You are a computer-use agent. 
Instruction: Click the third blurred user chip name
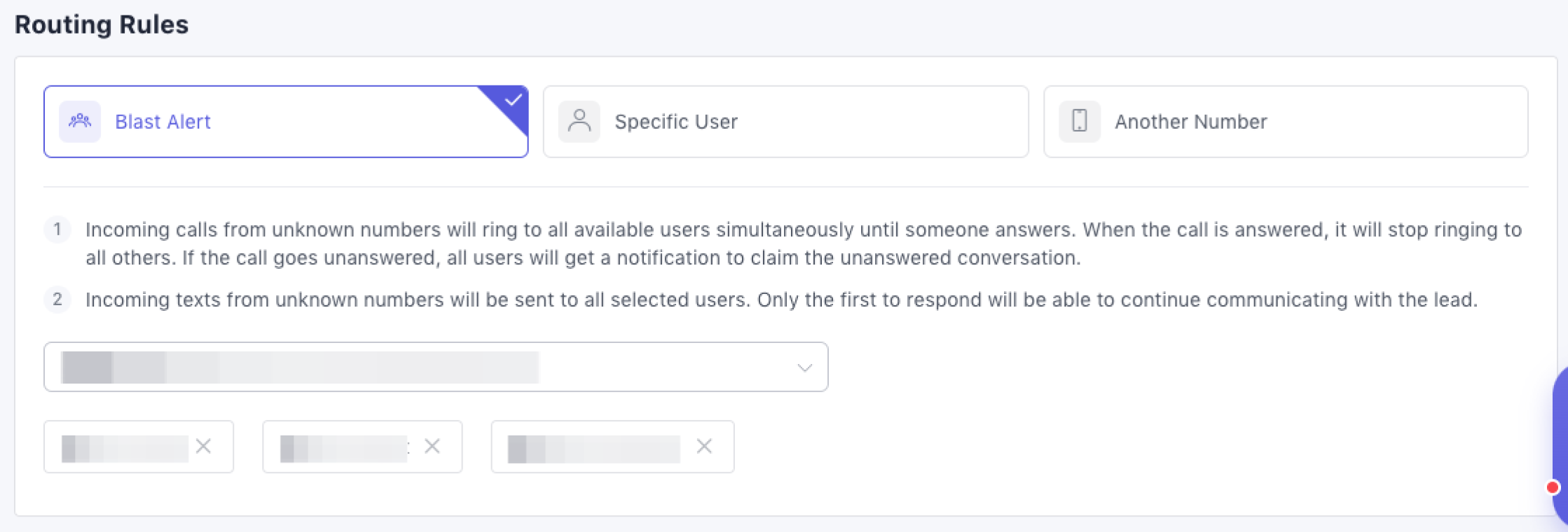594,449
